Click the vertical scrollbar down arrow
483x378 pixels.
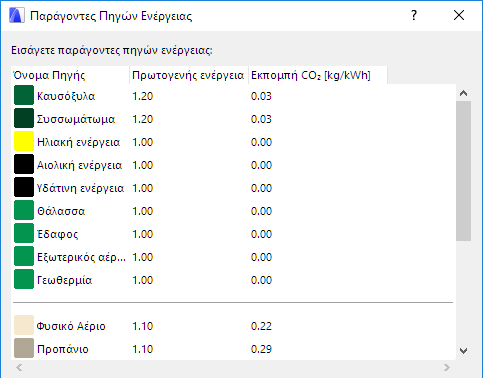pyautogui.click(x=463, y=351)
